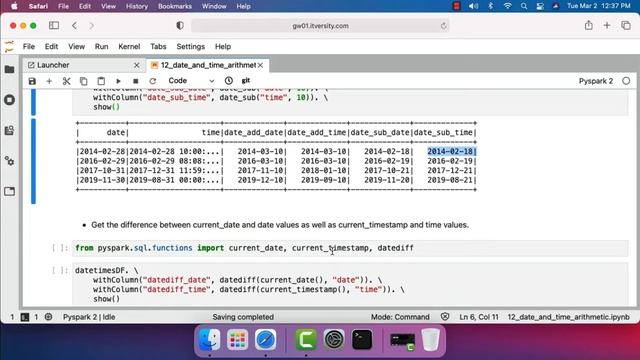Click the terminal count icon in status bar
Screen dimensions: 640x360
25,317
